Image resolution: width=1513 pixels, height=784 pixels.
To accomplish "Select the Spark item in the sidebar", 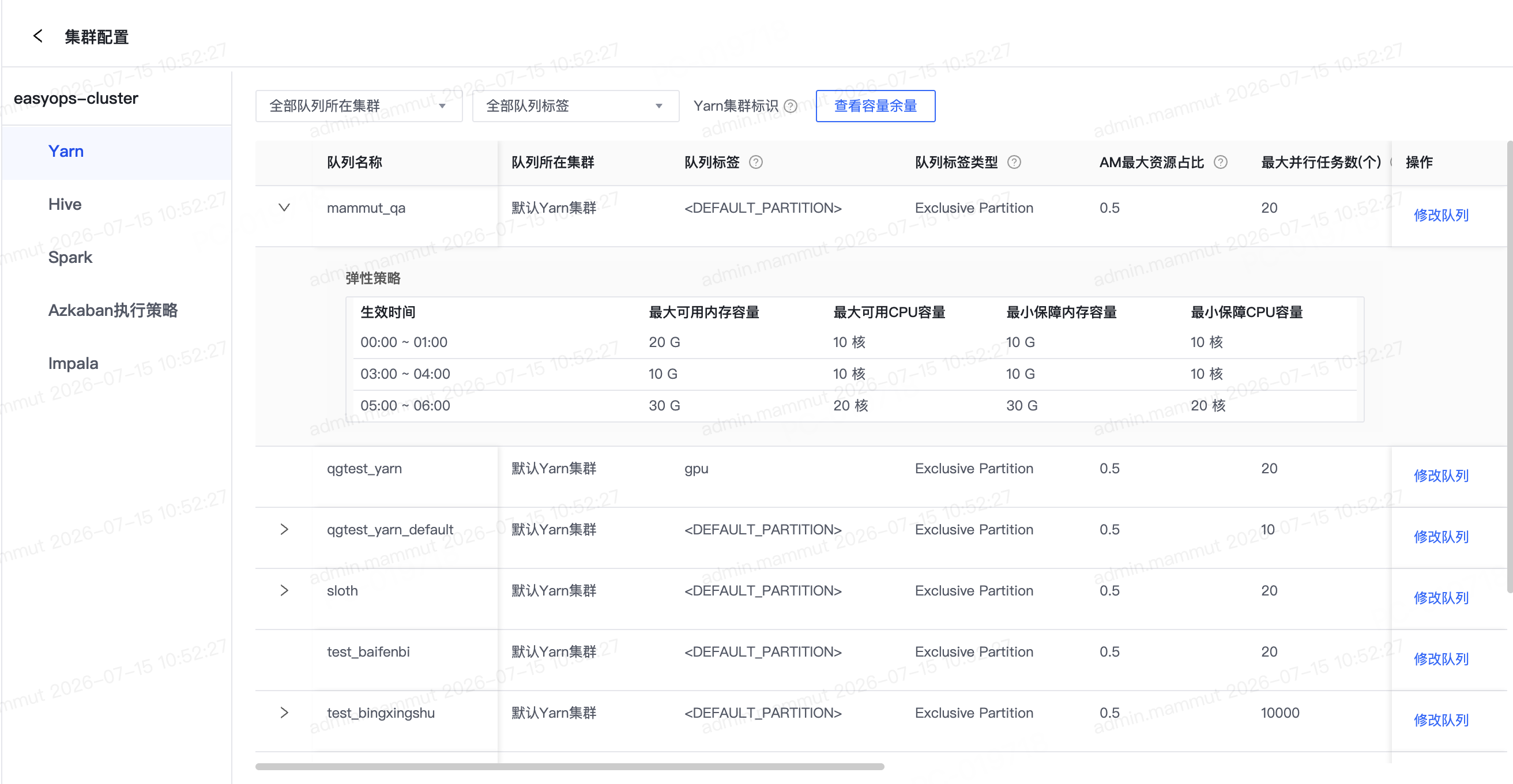I will click(70, 257).
